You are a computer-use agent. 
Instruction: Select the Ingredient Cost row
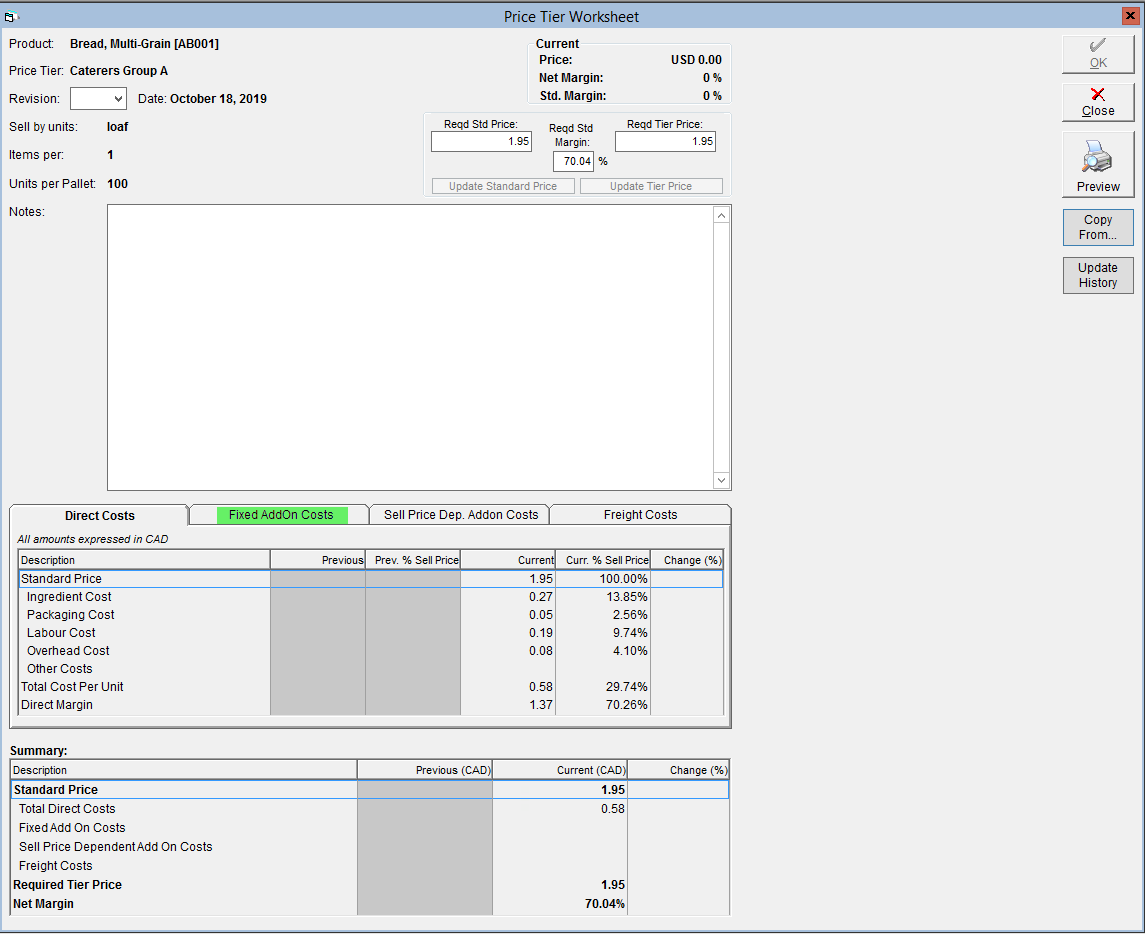(370, 597)
